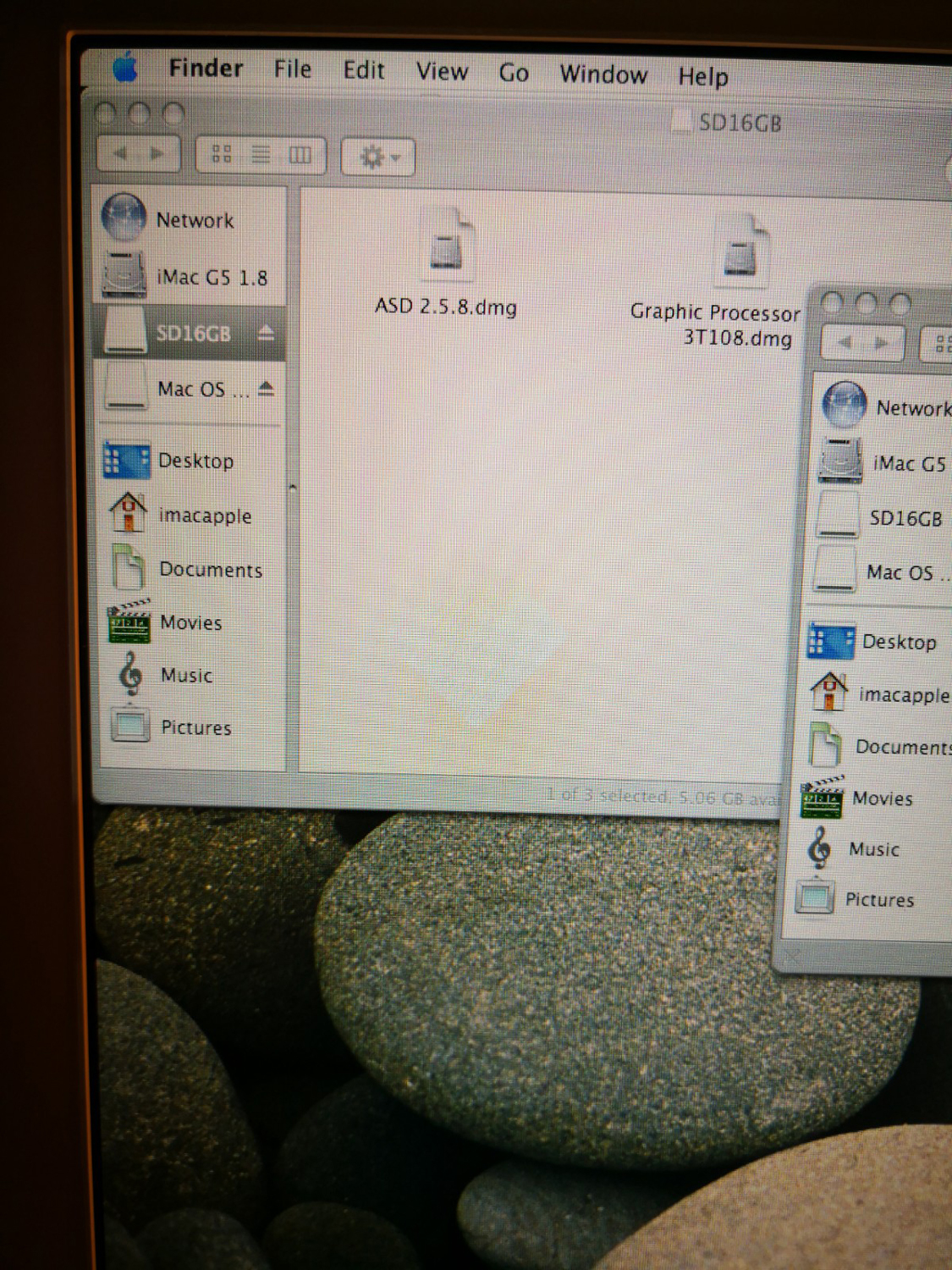Open the File menu
This screenshot has width=952, height=1270.
point(293,69)
